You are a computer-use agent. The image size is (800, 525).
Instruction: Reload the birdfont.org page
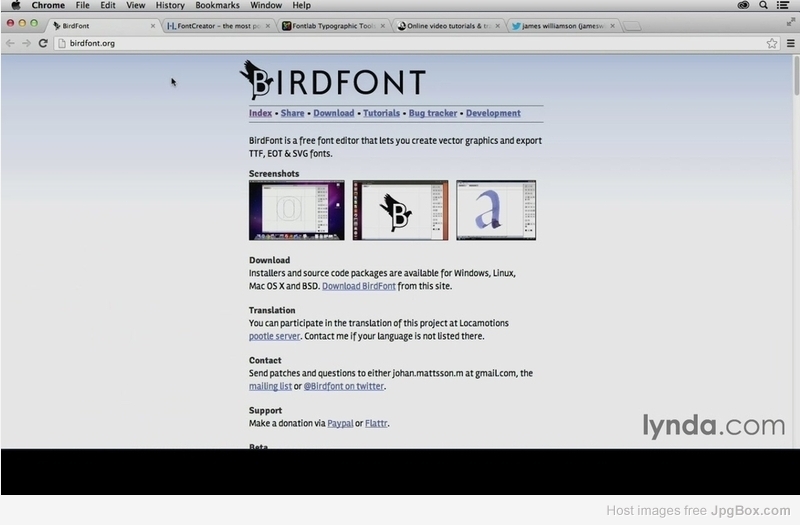coord(43,43)
